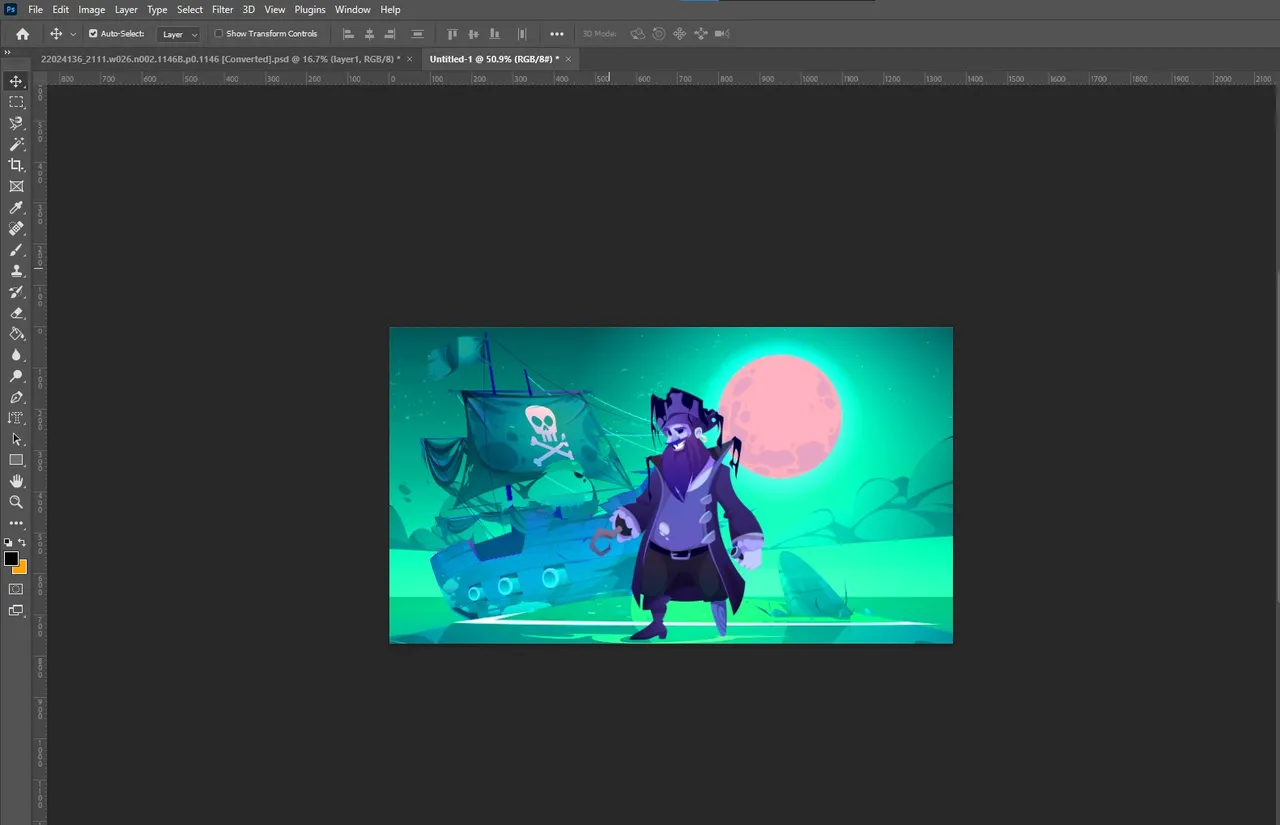Open the Plugins menu
The width and height of the screenshot is (1280, 825).
click(x=310, y=9)
